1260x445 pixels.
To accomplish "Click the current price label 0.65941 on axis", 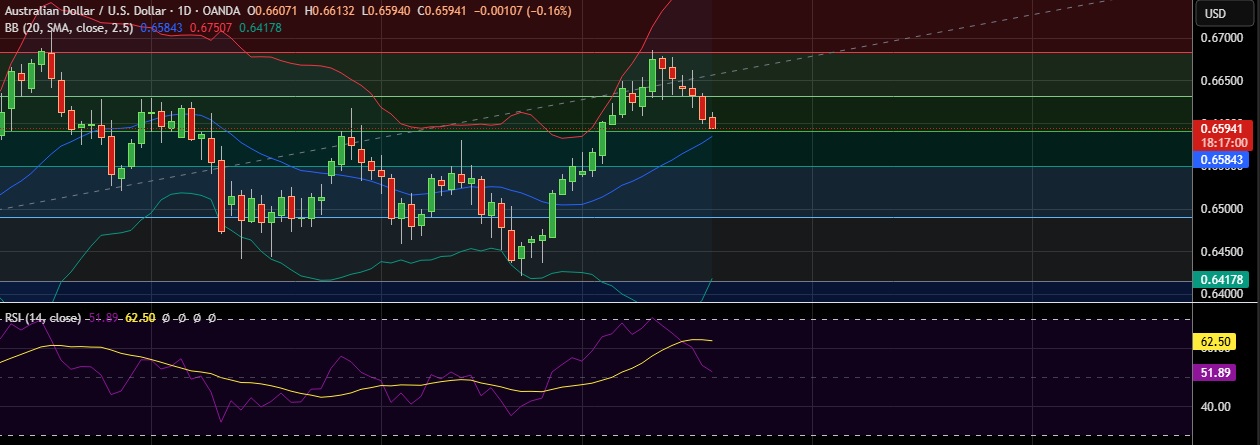I will coord(1220,129).
